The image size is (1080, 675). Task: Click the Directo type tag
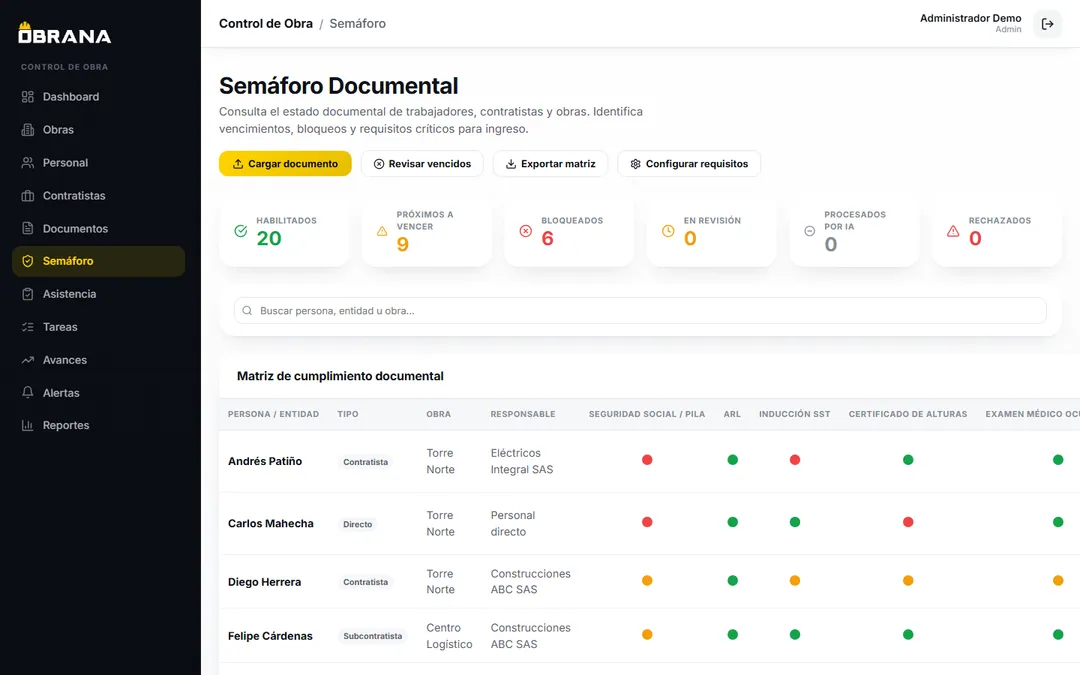[x=357, y=524]
